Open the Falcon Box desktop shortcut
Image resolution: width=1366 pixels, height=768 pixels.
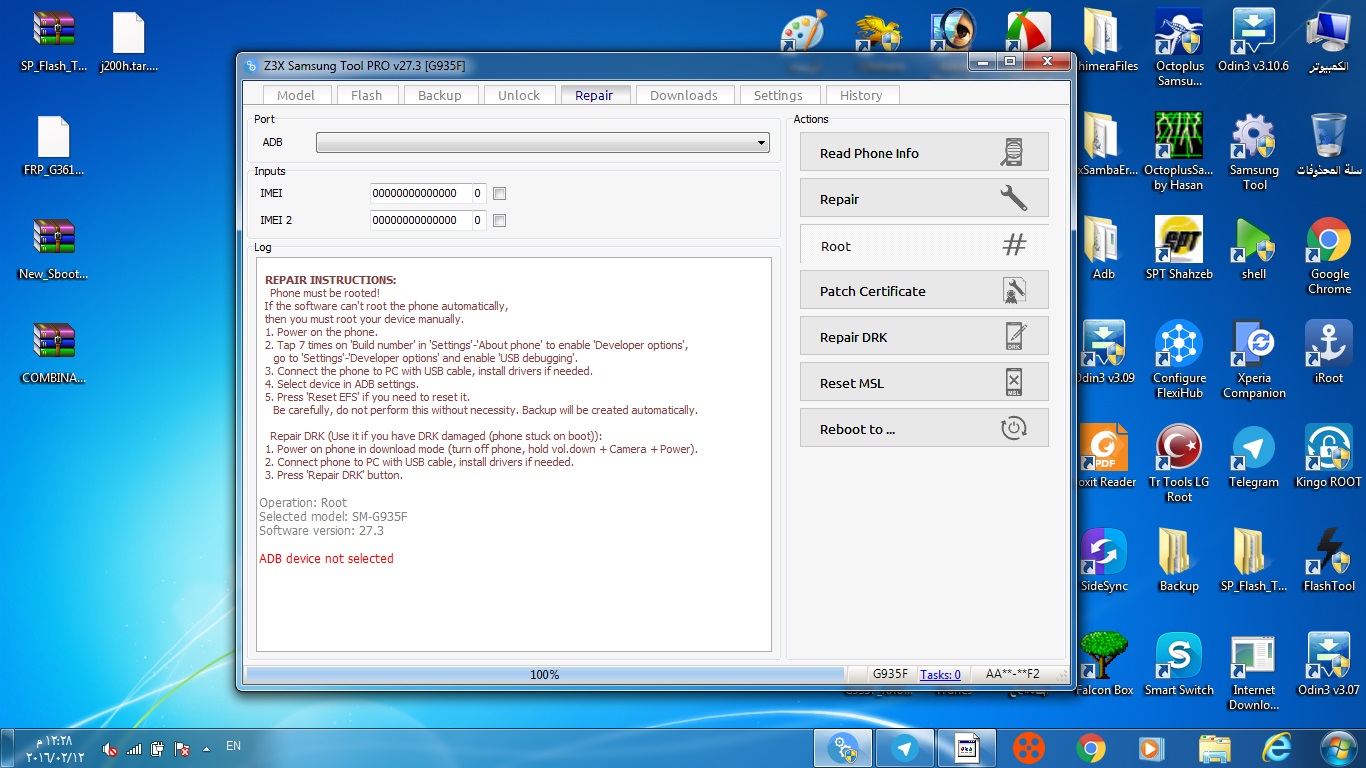tap(1104, 664)
